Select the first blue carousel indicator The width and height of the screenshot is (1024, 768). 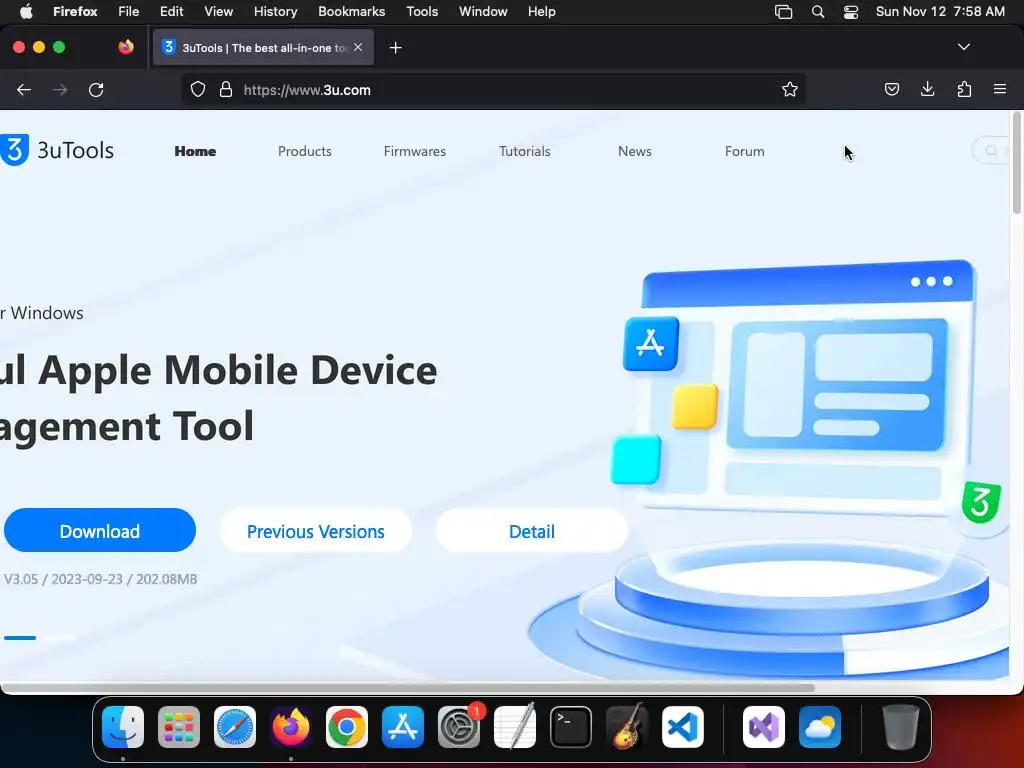[20, 637]
